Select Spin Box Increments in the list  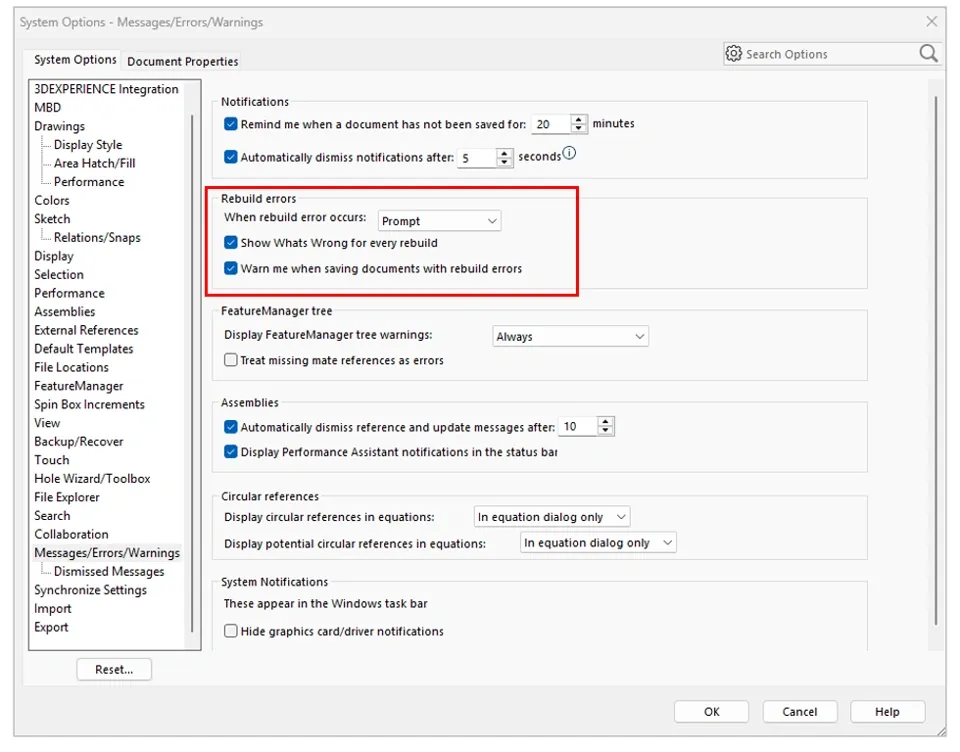(89, 404)
